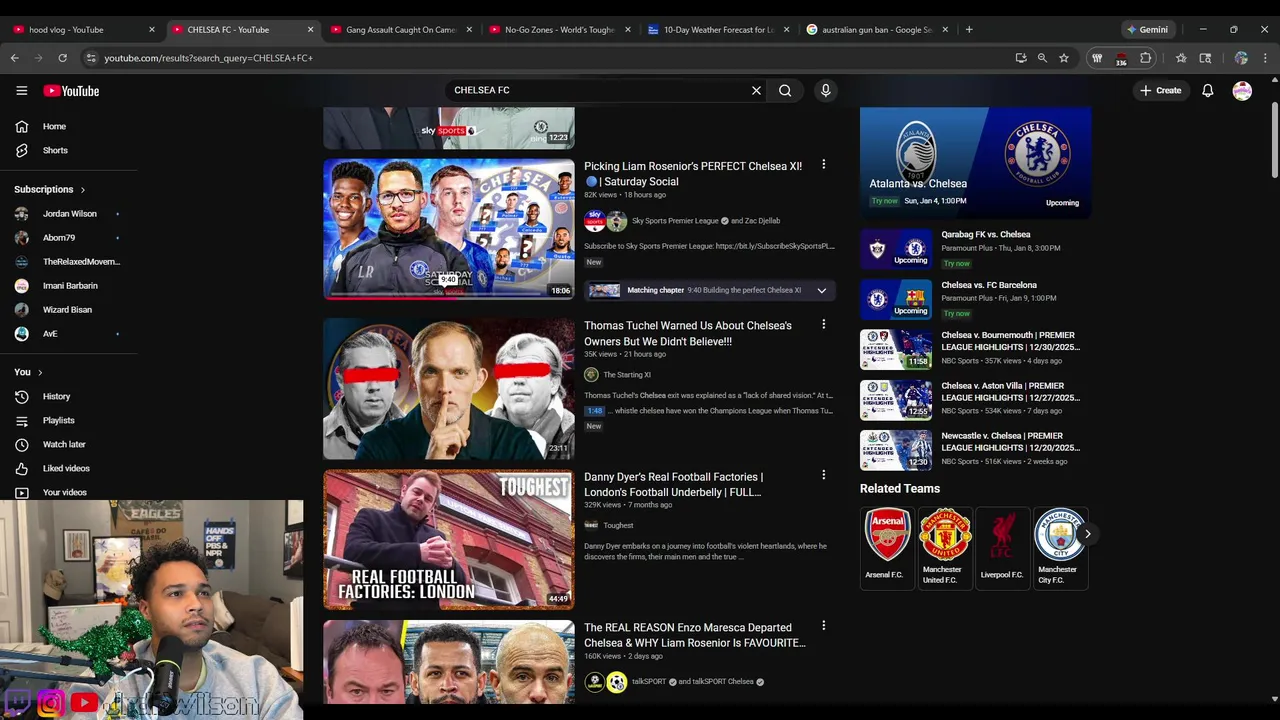Click Try now under Chelsea vs. FC Barcelona
The height and width of the screenshot is (720, 1280).
click(x=957, y=314)
